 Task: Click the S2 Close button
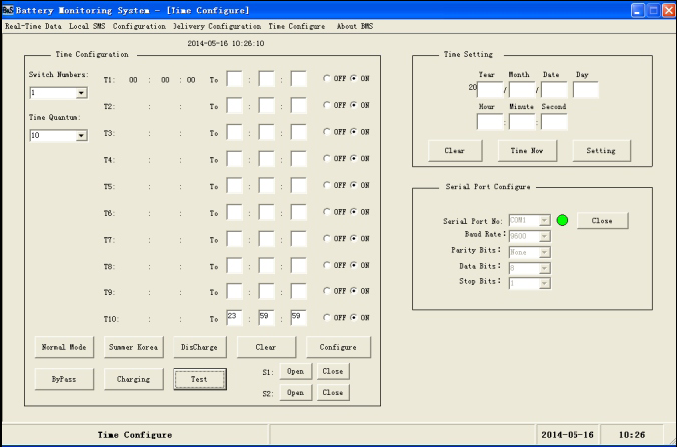coord(333,393)
